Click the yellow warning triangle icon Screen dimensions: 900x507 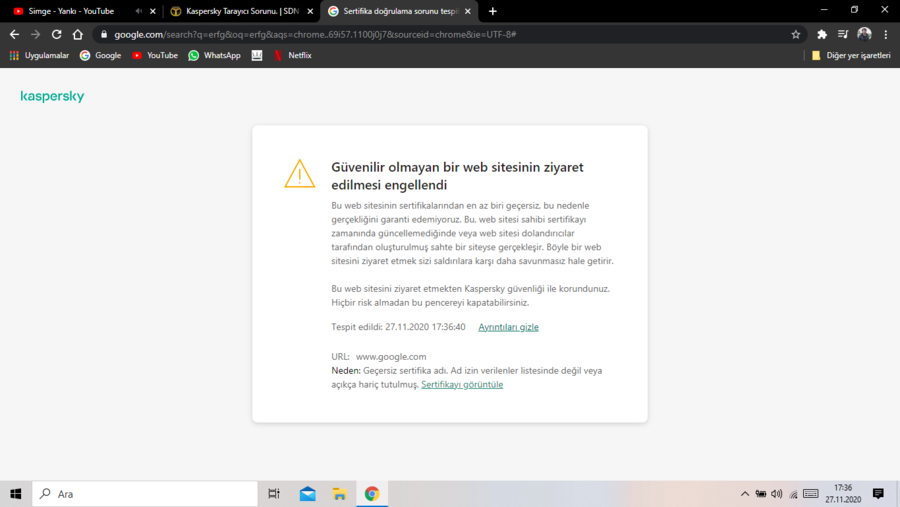[300, 173]
